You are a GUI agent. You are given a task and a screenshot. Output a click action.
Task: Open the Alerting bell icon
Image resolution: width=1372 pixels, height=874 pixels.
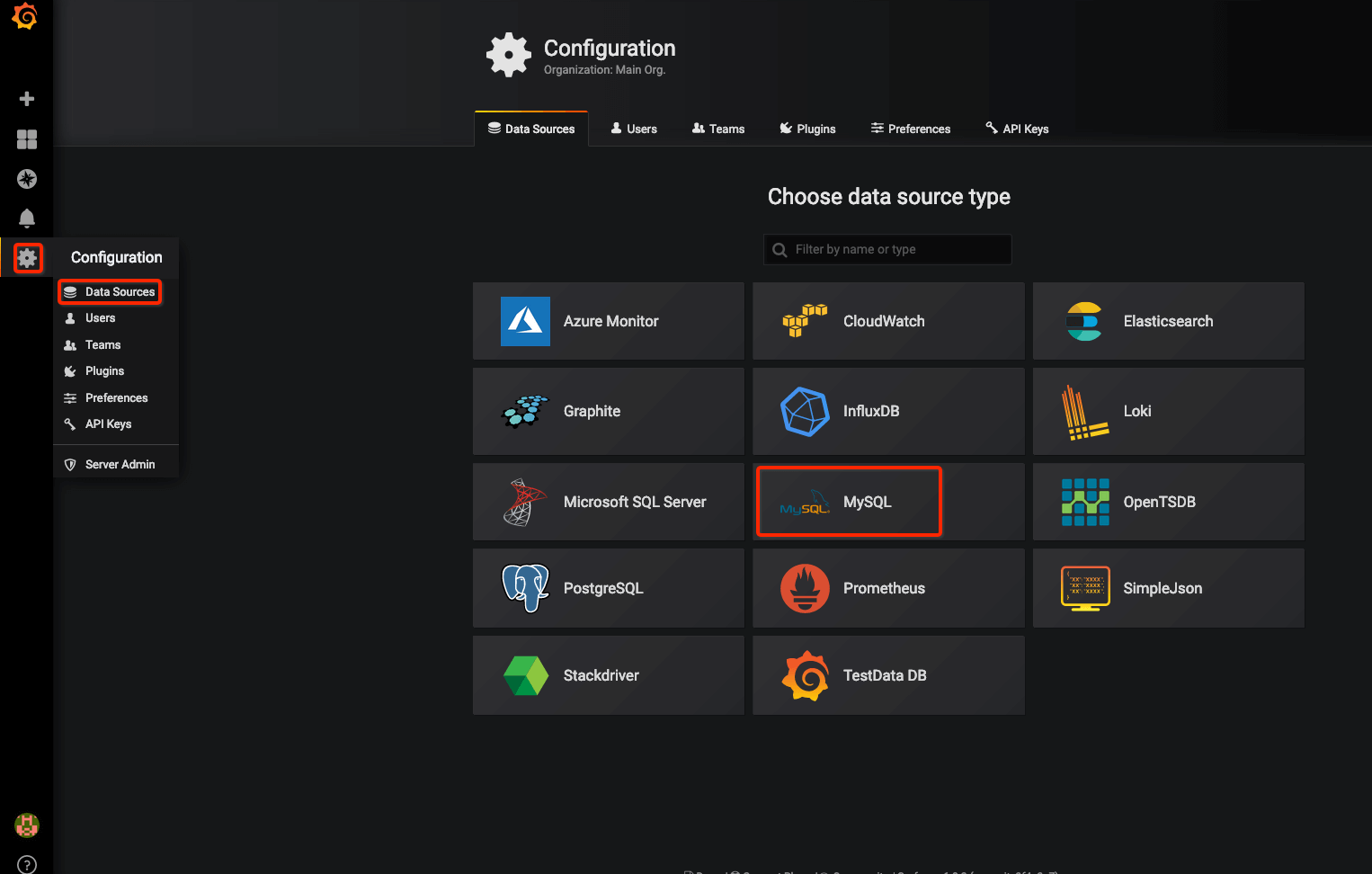click(27, 218)
